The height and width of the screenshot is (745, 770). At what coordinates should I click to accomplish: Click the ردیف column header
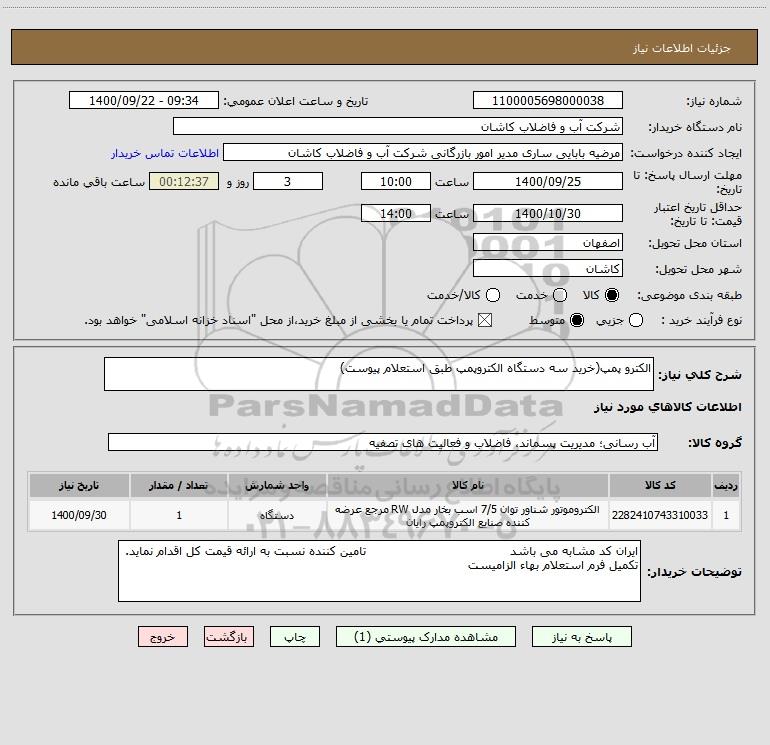726,485
